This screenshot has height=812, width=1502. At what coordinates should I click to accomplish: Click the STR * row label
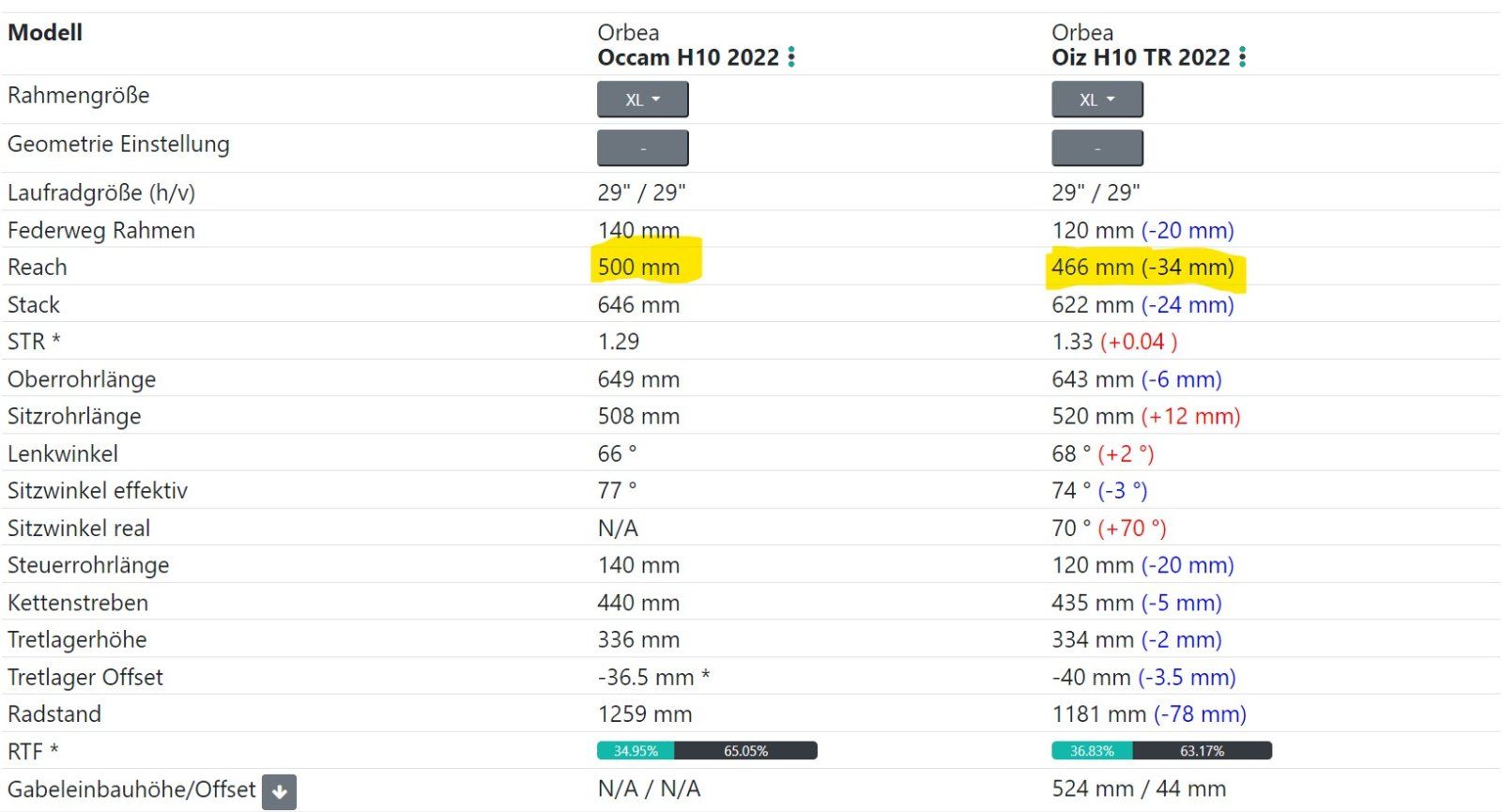point(34,342)
